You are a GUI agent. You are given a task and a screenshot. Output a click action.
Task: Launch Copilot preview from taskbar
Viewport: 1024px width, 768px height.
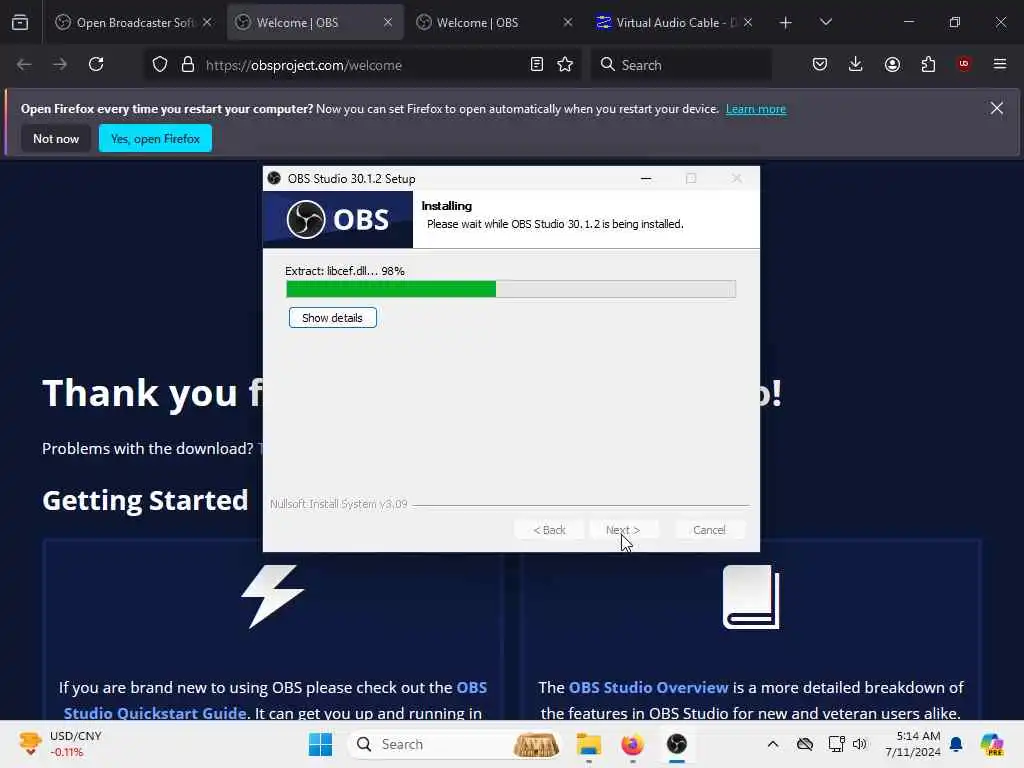[x=992, y=744]
